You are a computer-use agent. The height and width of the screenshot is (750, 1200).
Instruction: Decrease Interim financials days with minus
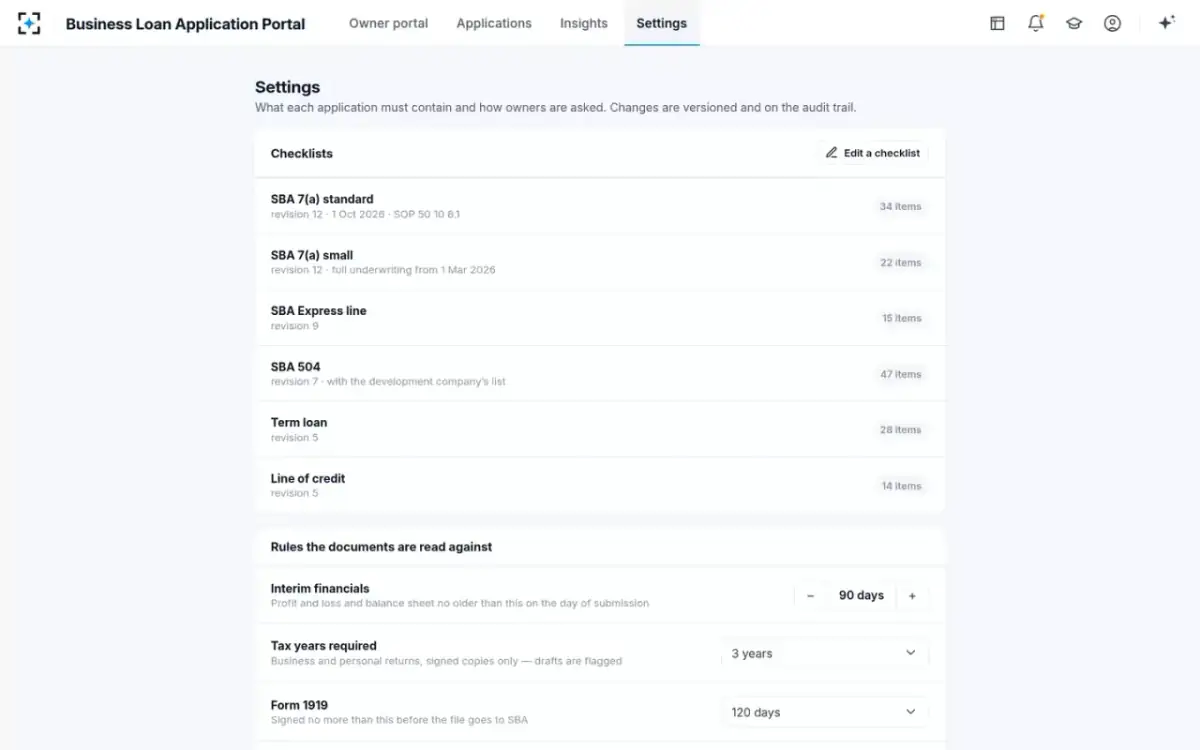coord(811,596)
